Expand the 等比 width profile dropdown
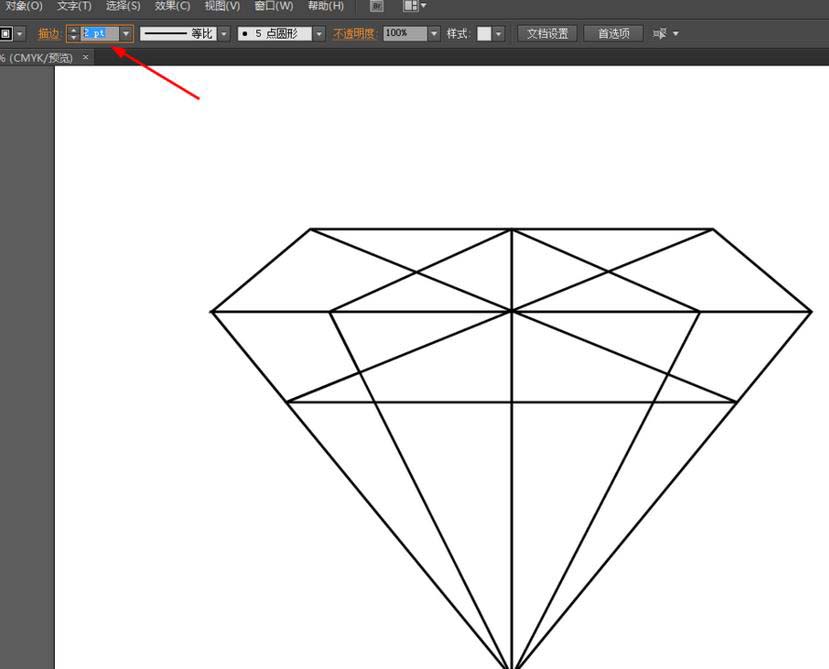The image size is (829, 669). pyautogui.click(x=224, y=34)
